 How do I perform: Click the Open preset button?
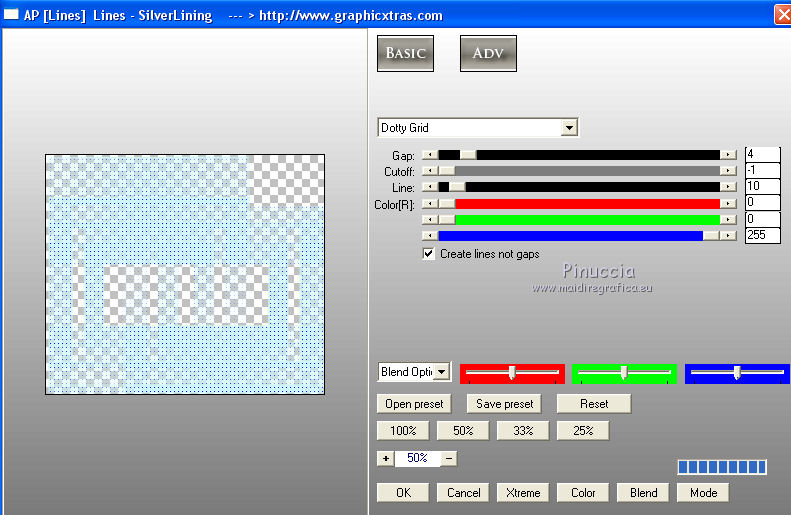point(414,404)
